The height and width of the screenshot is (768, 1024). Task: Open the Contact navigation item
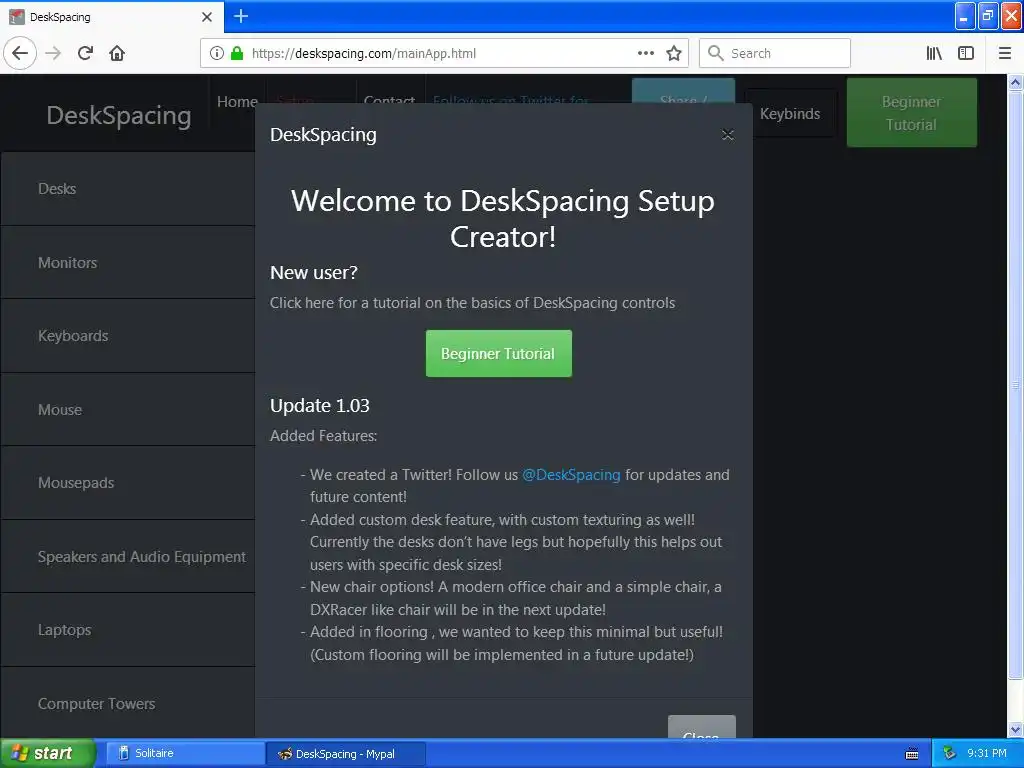point(389,100)
